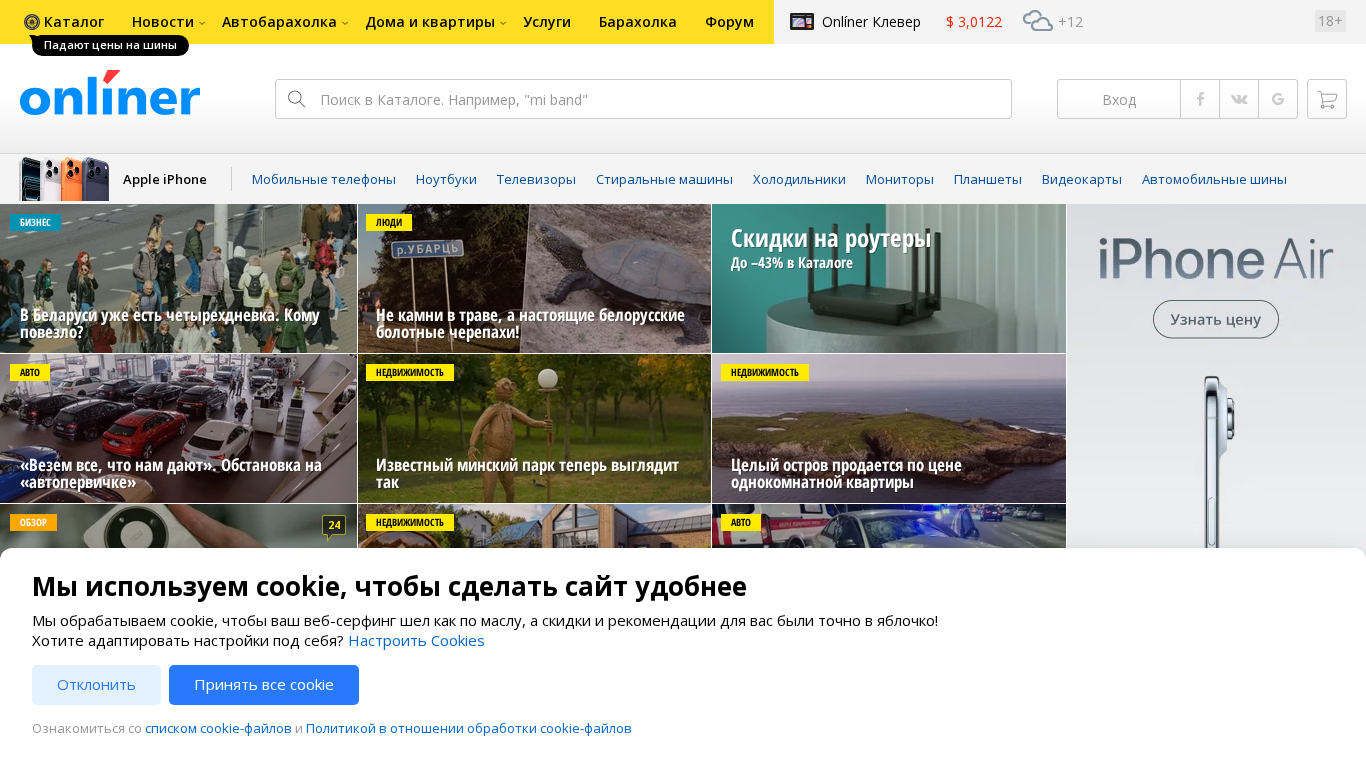1366x768 pixels.
Task: Click the Каталог menu label
Action: 74,22
